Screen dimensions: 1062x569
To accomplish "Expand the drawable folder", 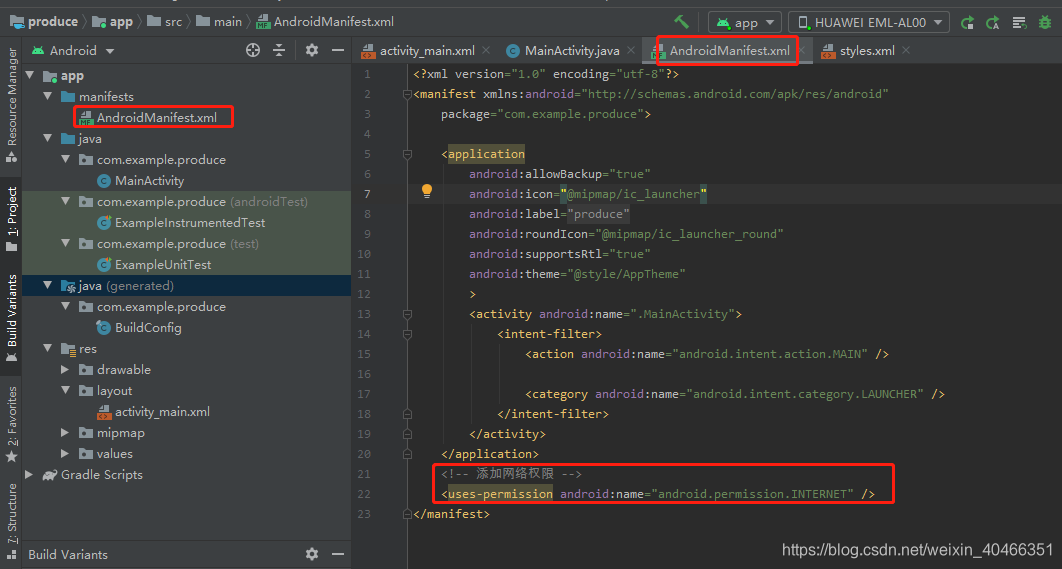I will tap(66, 369).
